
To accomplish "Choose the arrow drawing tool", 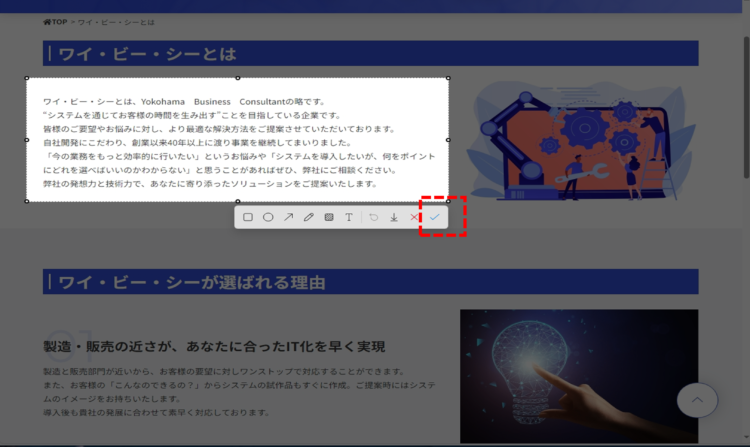I will pyautogui.click(x=288, y=217).
